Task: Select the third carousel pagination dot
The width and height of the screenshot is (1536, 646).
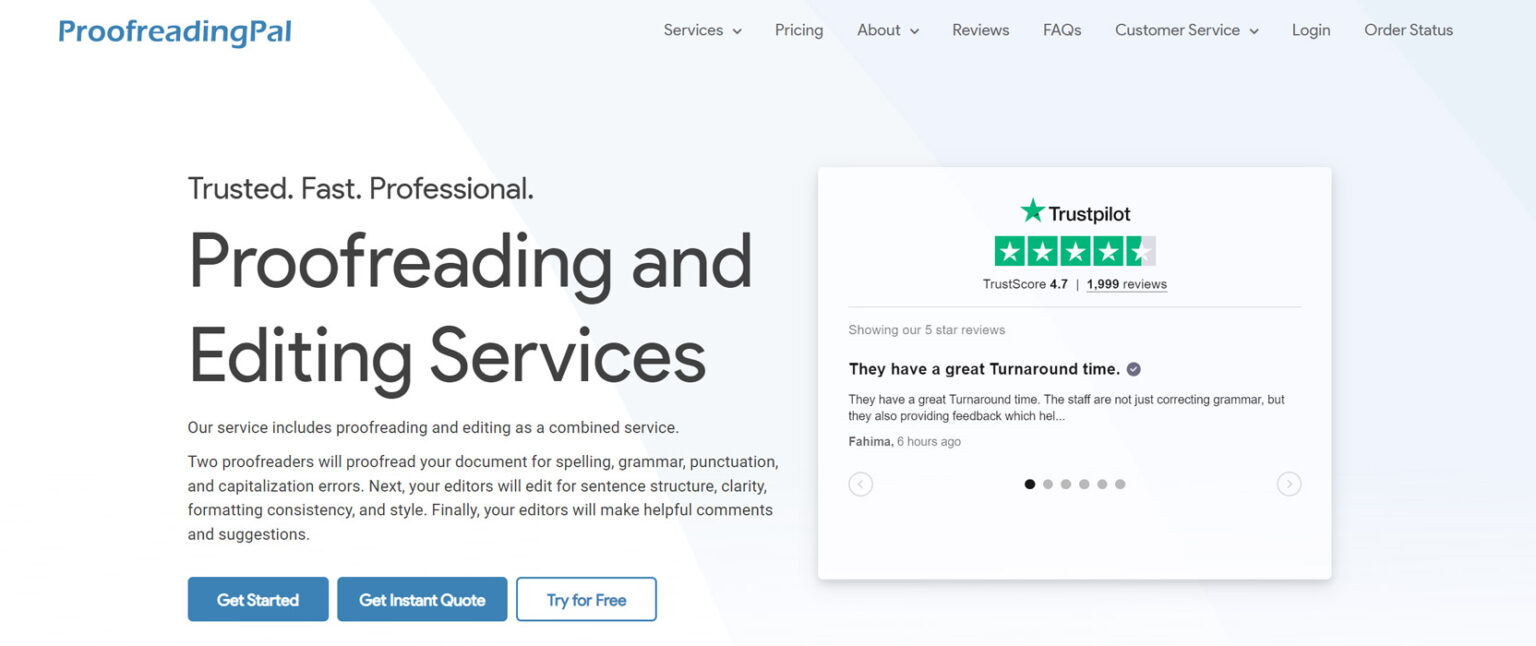Action: click(x=1066, y=483)
